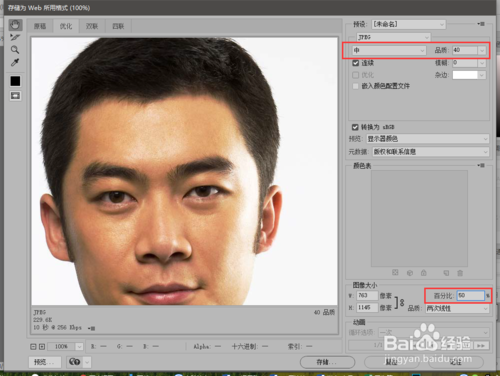Click the web-shift colors cube icon
Image resolution: width=500 pixels, height=376 pixels.
pyautogui.click(x=410, y=273)
